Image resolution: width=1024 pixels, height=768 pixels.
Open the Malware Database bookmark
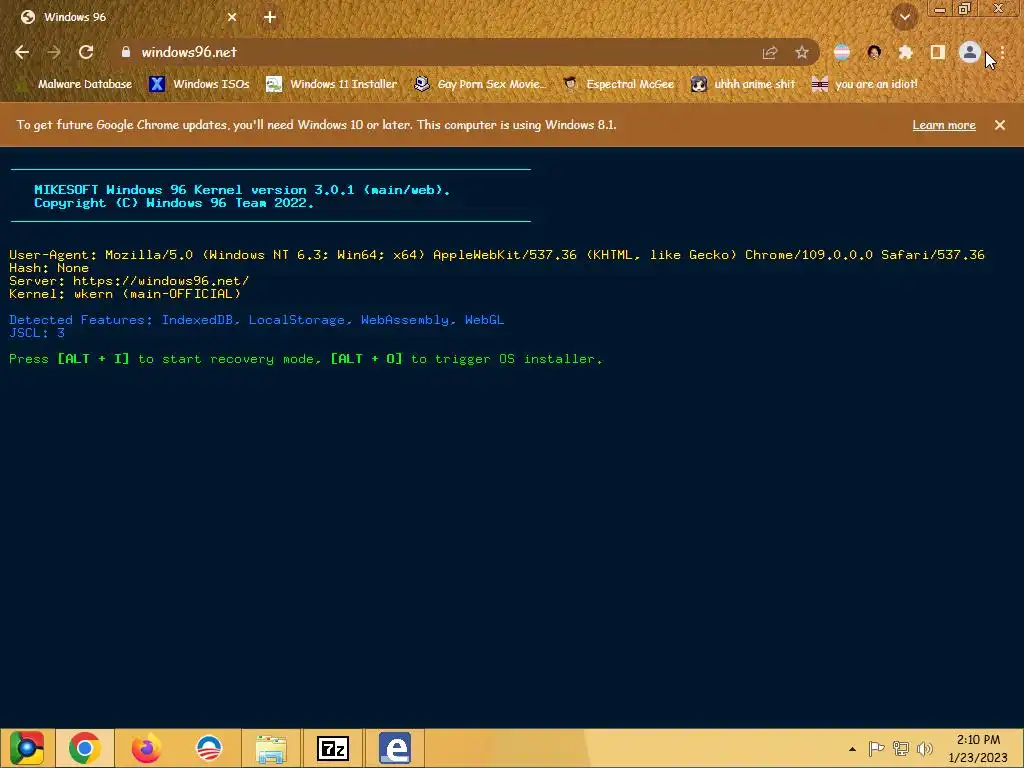pyautogui.click(x=74, y=84)
